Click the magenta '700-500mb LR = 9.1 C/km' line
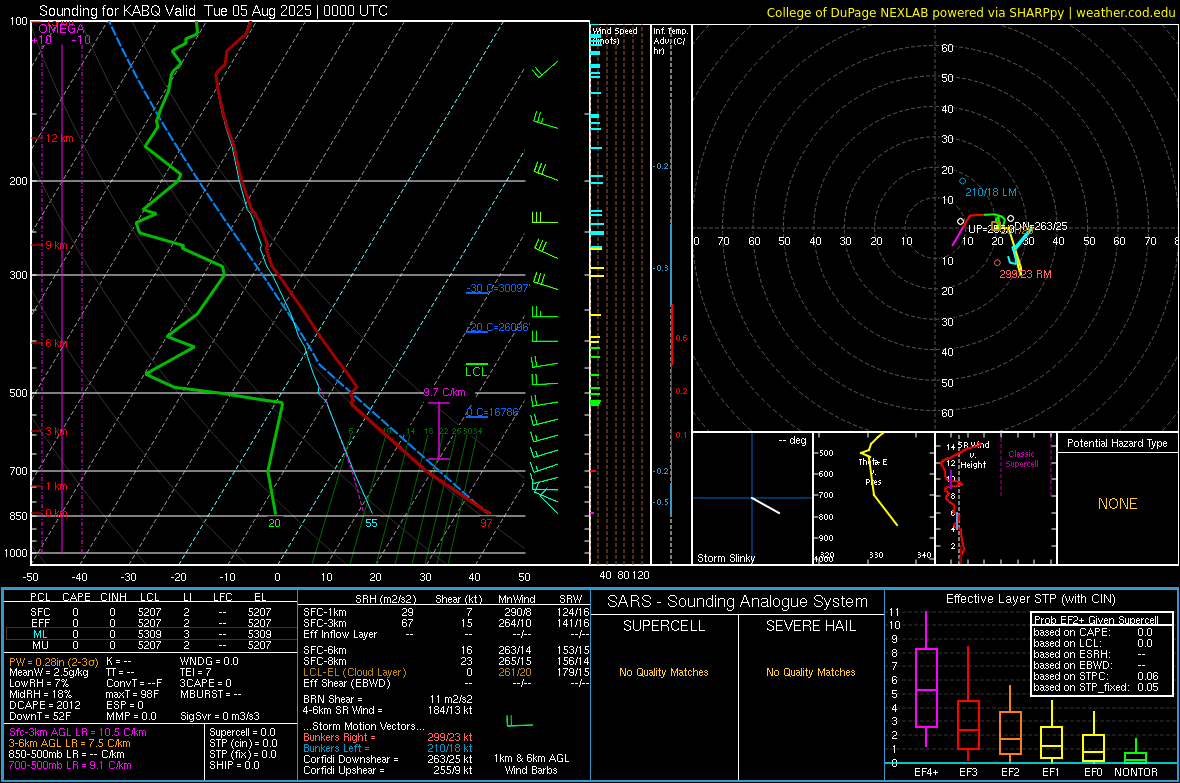The height and width of the screenshot is (783, 1180). point(69,765)
